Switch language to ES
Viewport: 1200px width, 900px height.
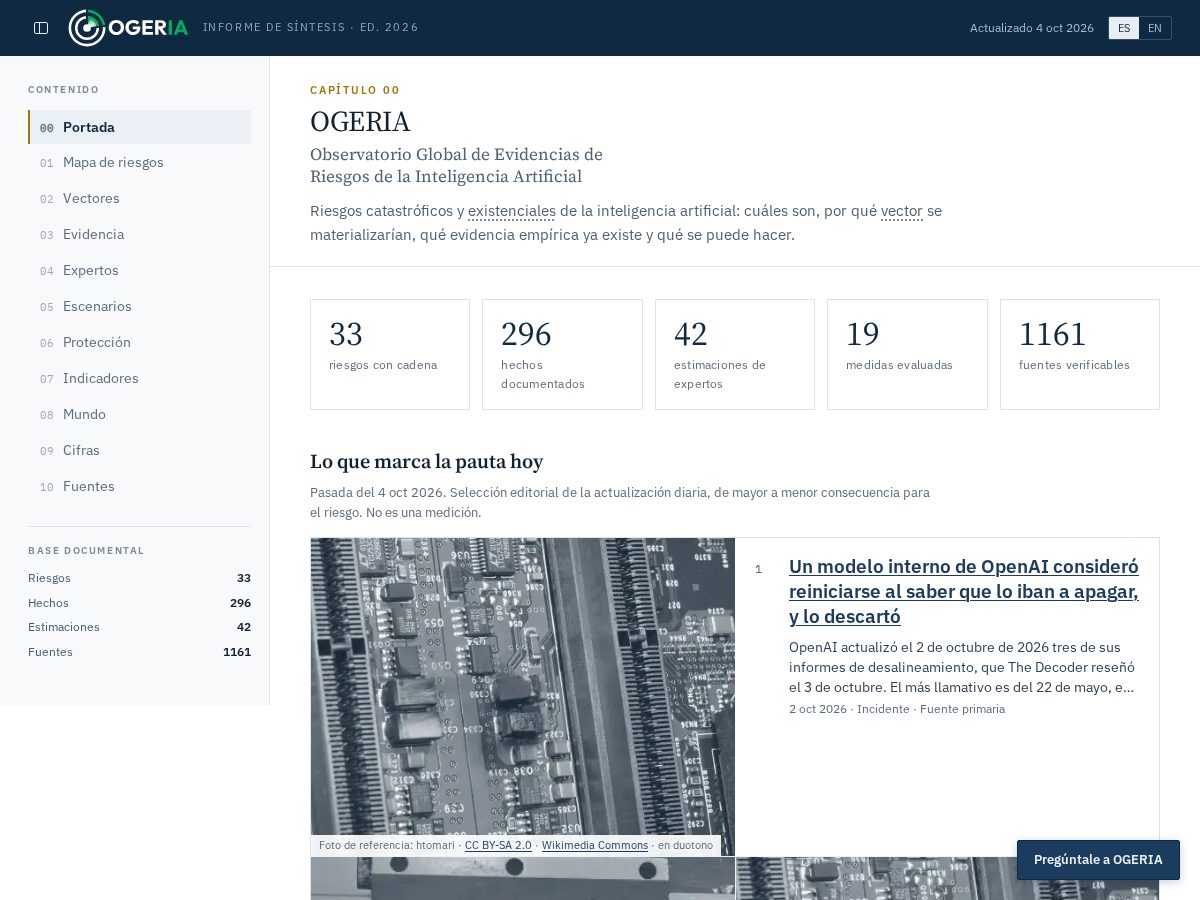(1124, 28)
